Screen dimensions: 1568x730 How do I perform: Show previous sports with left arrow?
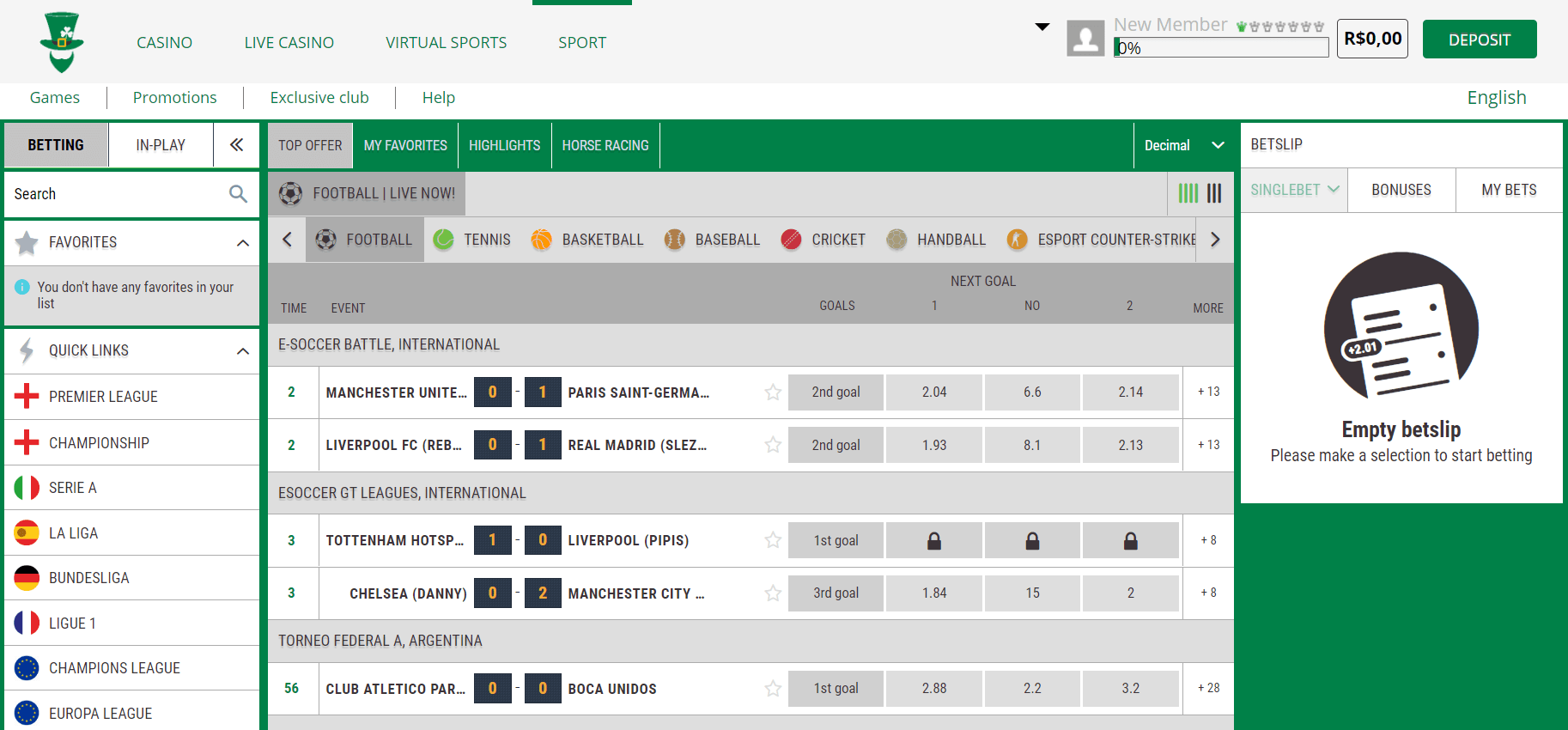click(287, 240)
